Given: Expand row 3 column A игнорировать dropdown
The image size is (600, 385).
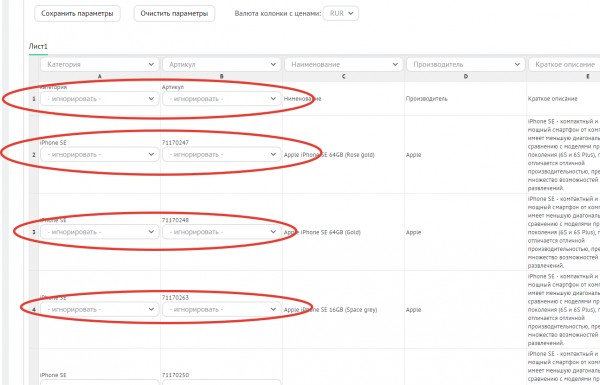Looking at the screenshot, I should 99,232.
